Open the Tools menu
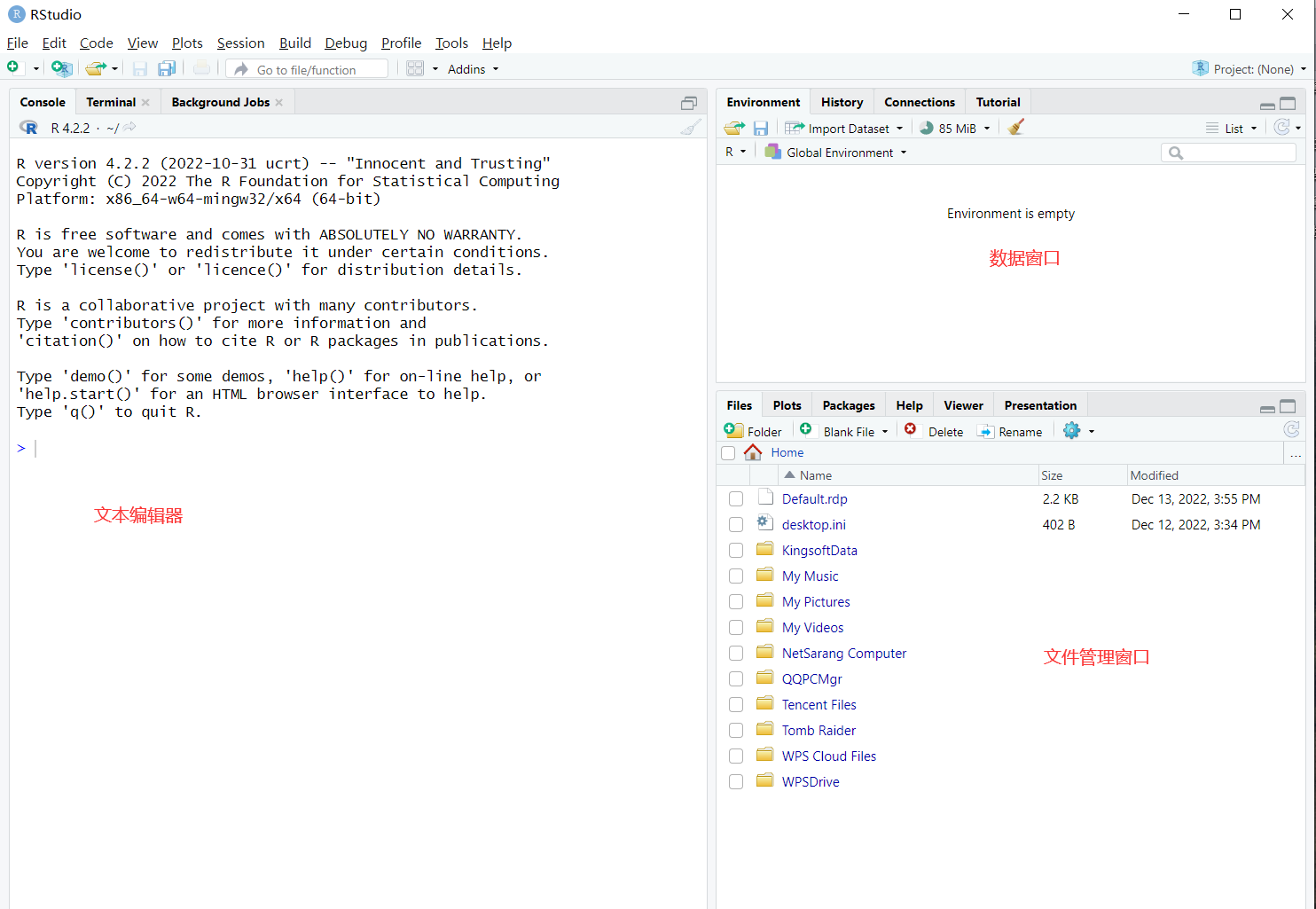The width and height of the screenshot is (1316, 909). [451, 43]
